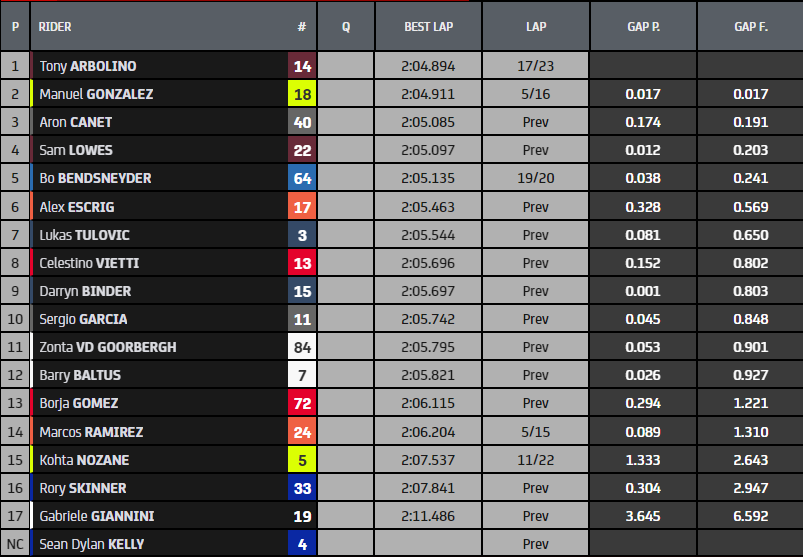The image size is (803, 557).
Task: Click Bo Bendsneyder's blue number 64 badge
Action: (x=302, y=179)
